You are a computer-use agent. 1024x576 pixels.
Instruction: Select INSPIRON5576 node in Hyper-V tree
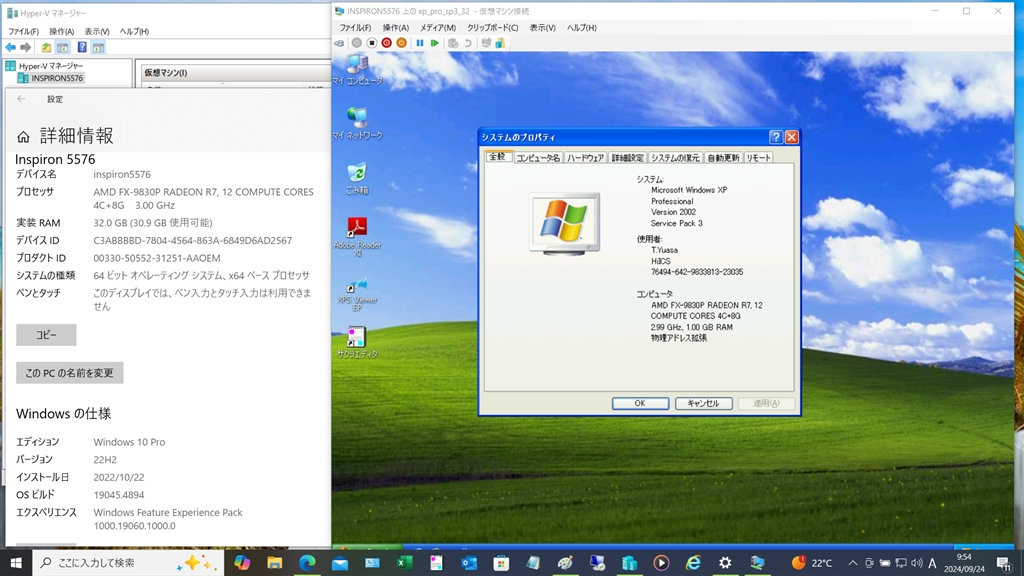point(56,78)
